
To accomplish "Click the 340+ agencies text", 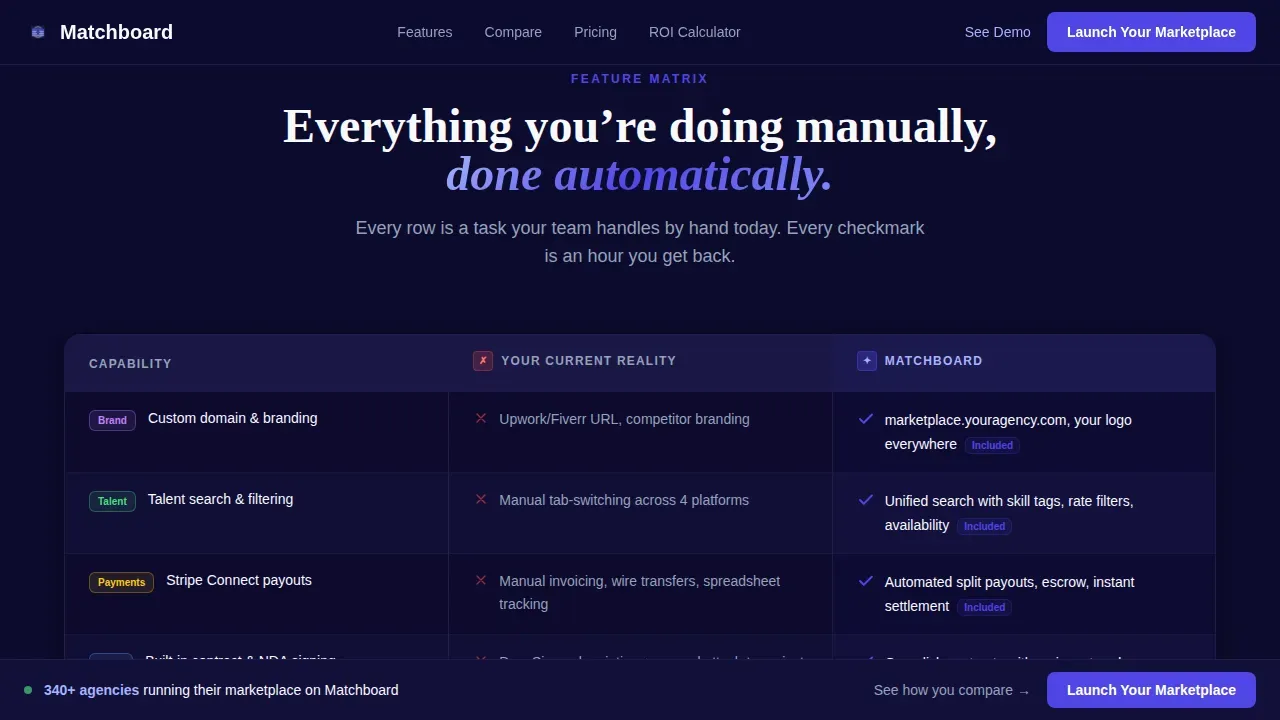I will point(91,690).
